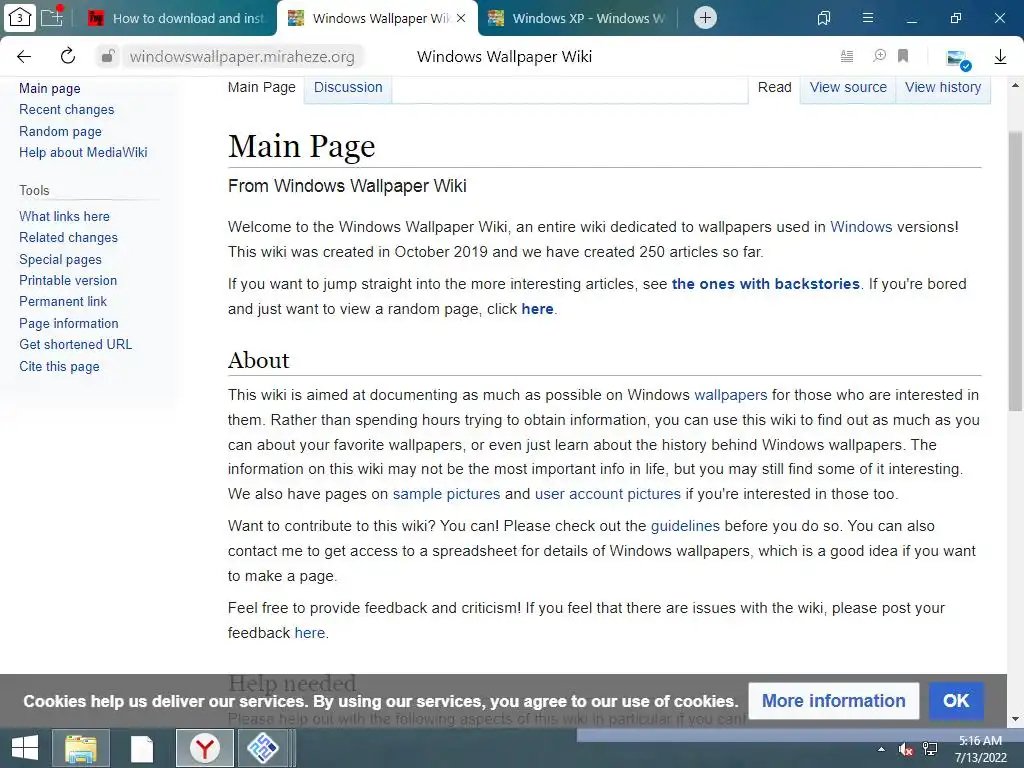
Task: Open the 'guidelines' link
Action: [685, 526]
